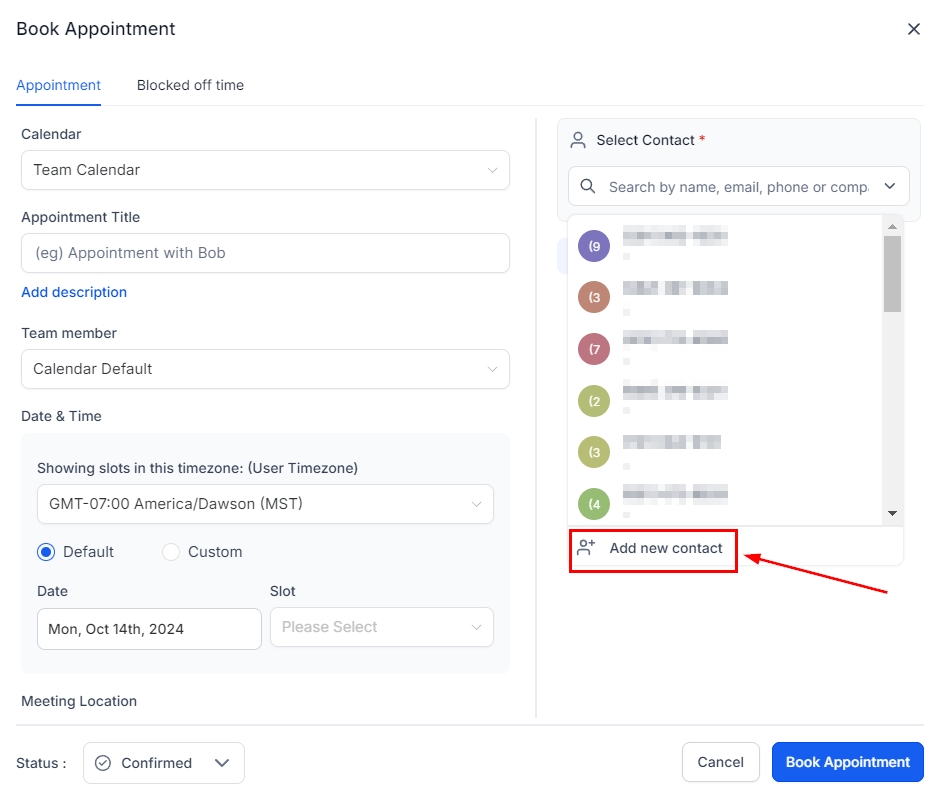This screenshot has width=938, height=792.
Task: Open the Slot Please Select dropdown
Action: [381, 627]
